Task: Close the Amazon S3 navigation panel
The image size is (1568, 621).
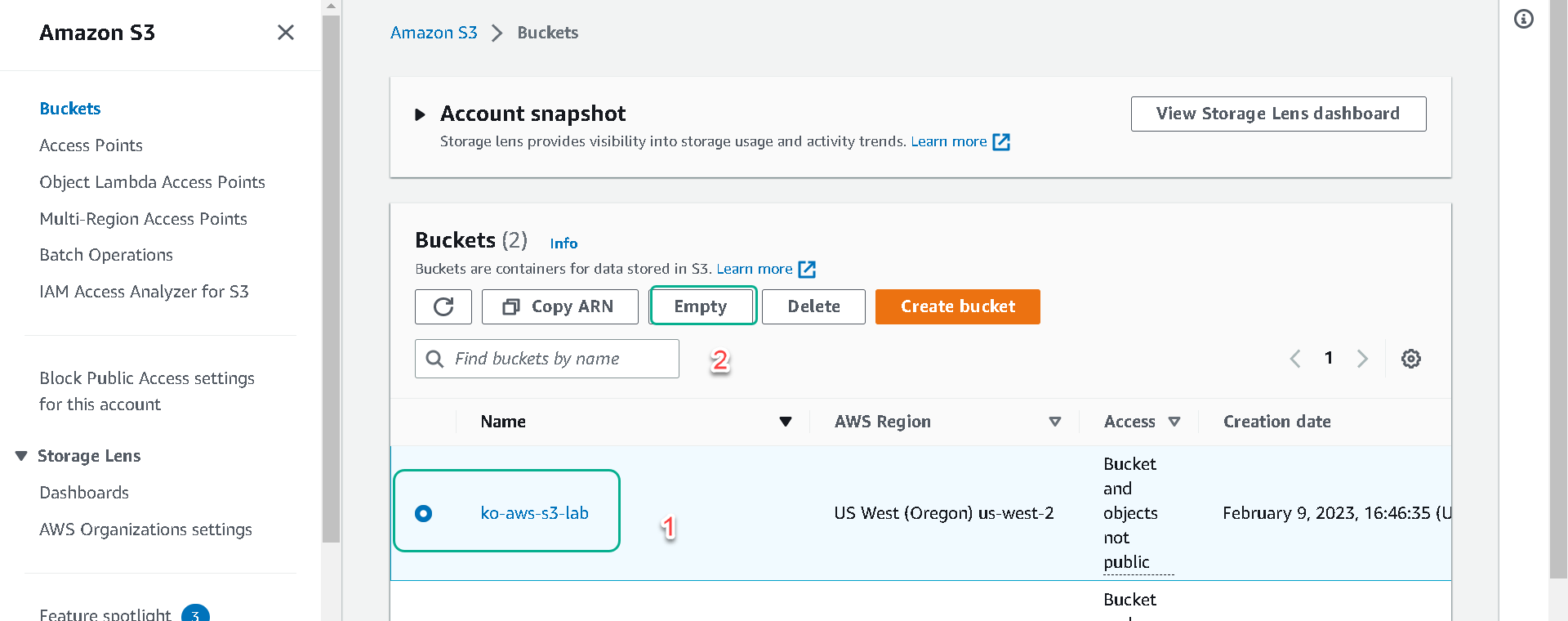Action: (x=285, y=33)
